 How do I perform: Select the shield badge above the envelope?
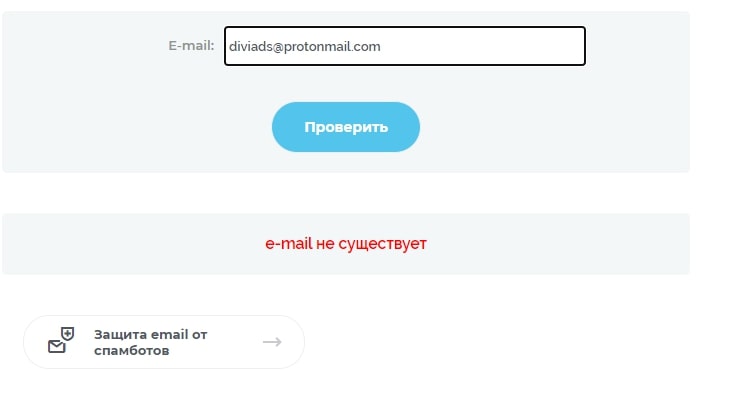tap(68, 333)
